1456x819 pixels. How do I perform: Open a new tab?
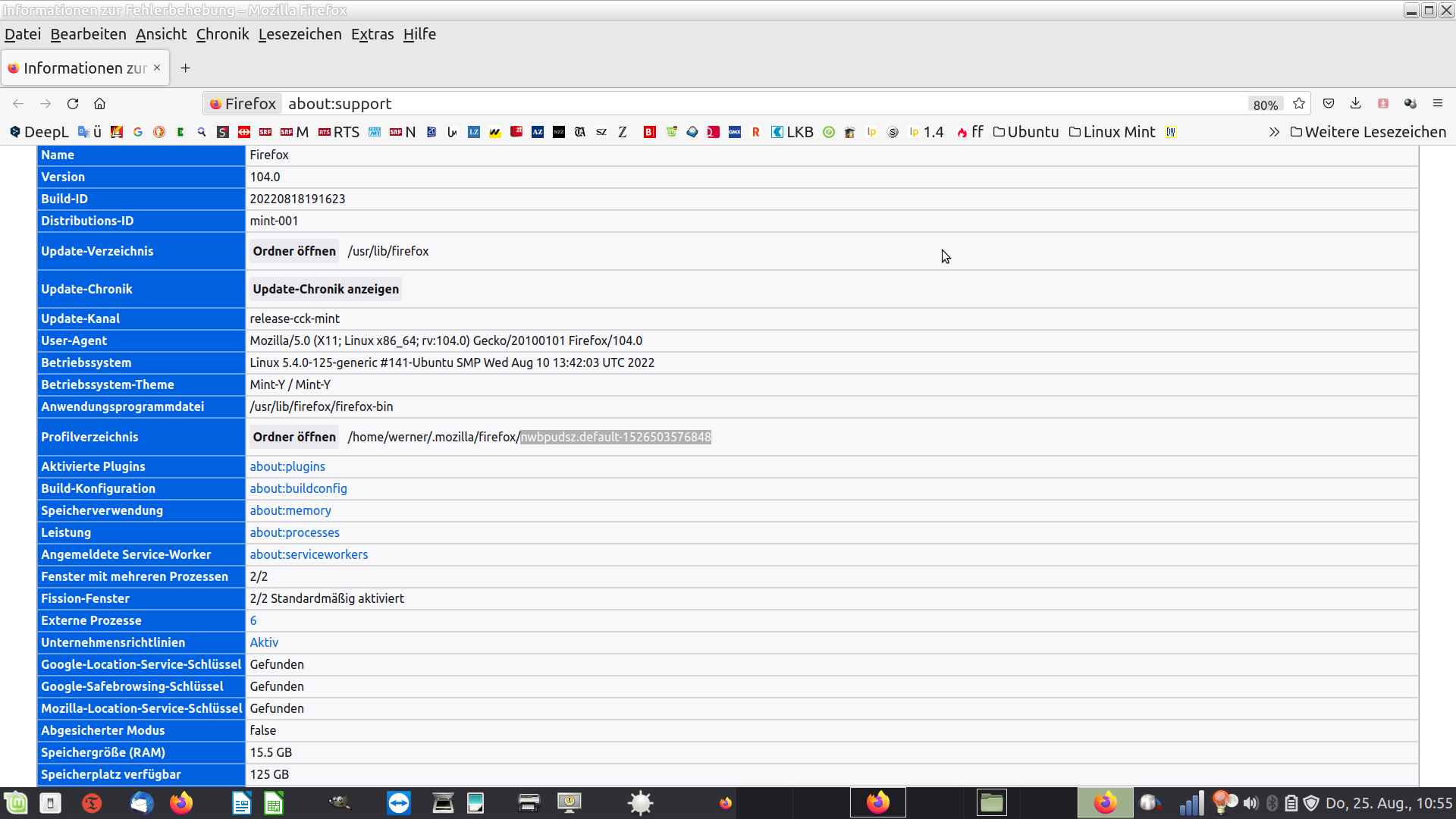point(185,68)
